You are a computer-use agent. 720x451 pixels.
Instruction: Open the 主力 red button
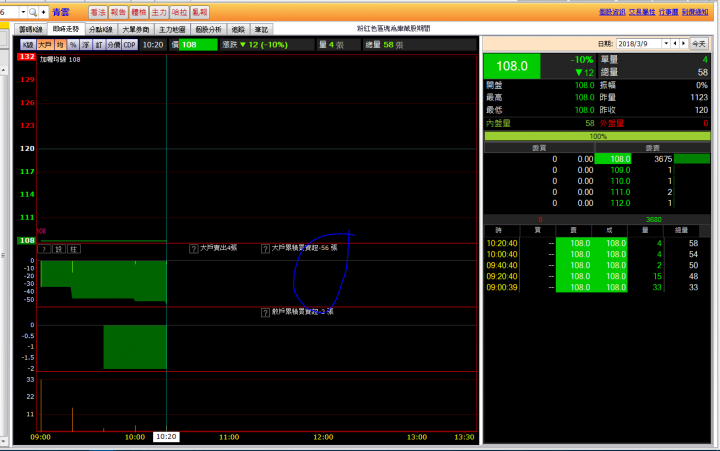pyautogui.click(x=159, y=12)
